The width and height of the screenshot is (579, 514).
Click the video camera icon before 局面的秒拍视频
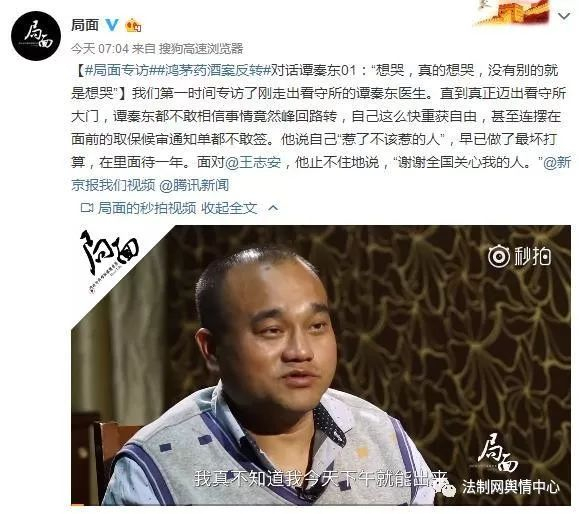[87, 208]
